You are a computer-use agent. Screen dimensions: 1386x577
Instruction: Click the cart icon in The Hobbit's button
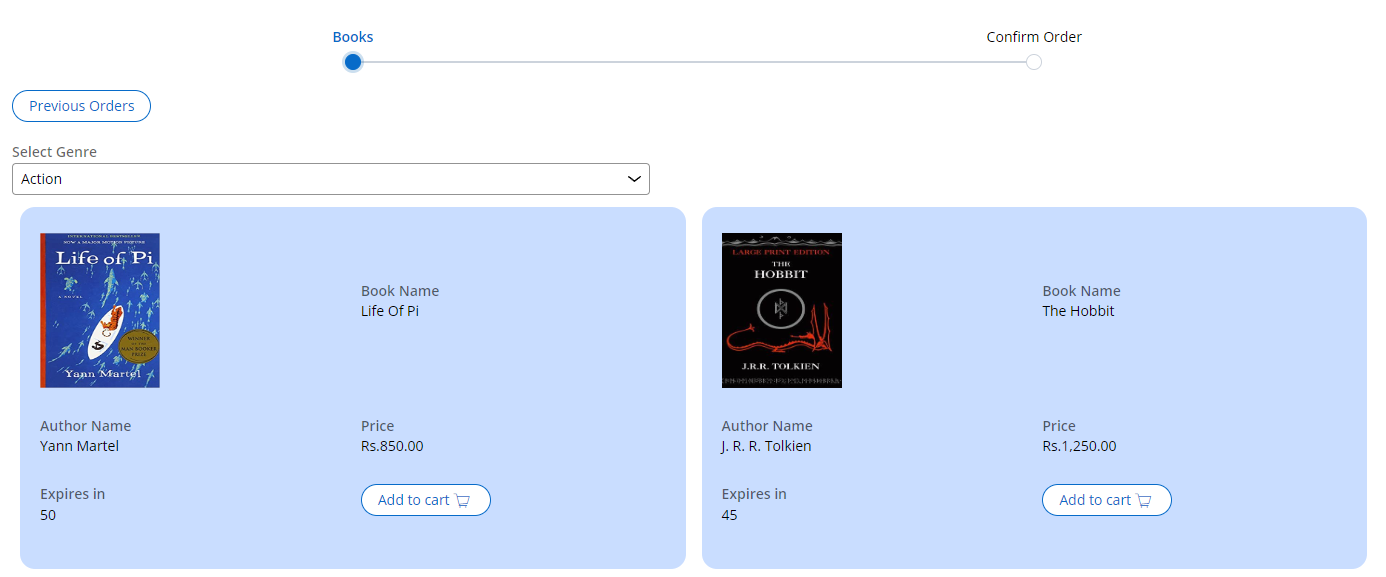tap(1144, 500)
